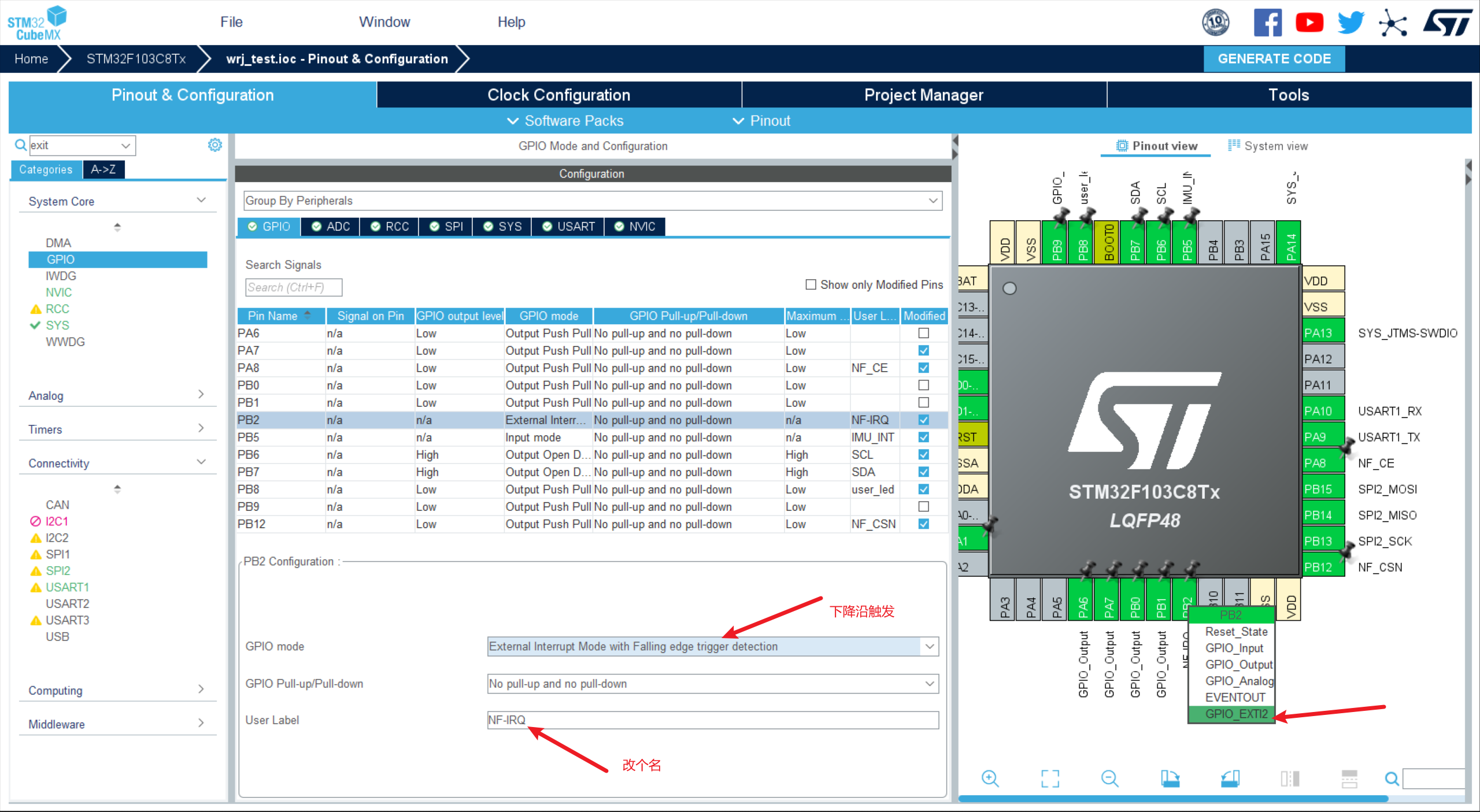The image size is (1480, 812).
Task: Sort table by Pin Name column
Action: [x=281, y=316]
